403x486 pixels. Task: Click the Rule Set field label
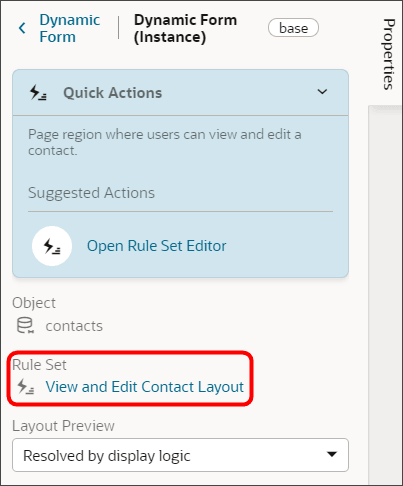(x=39, y=365)
